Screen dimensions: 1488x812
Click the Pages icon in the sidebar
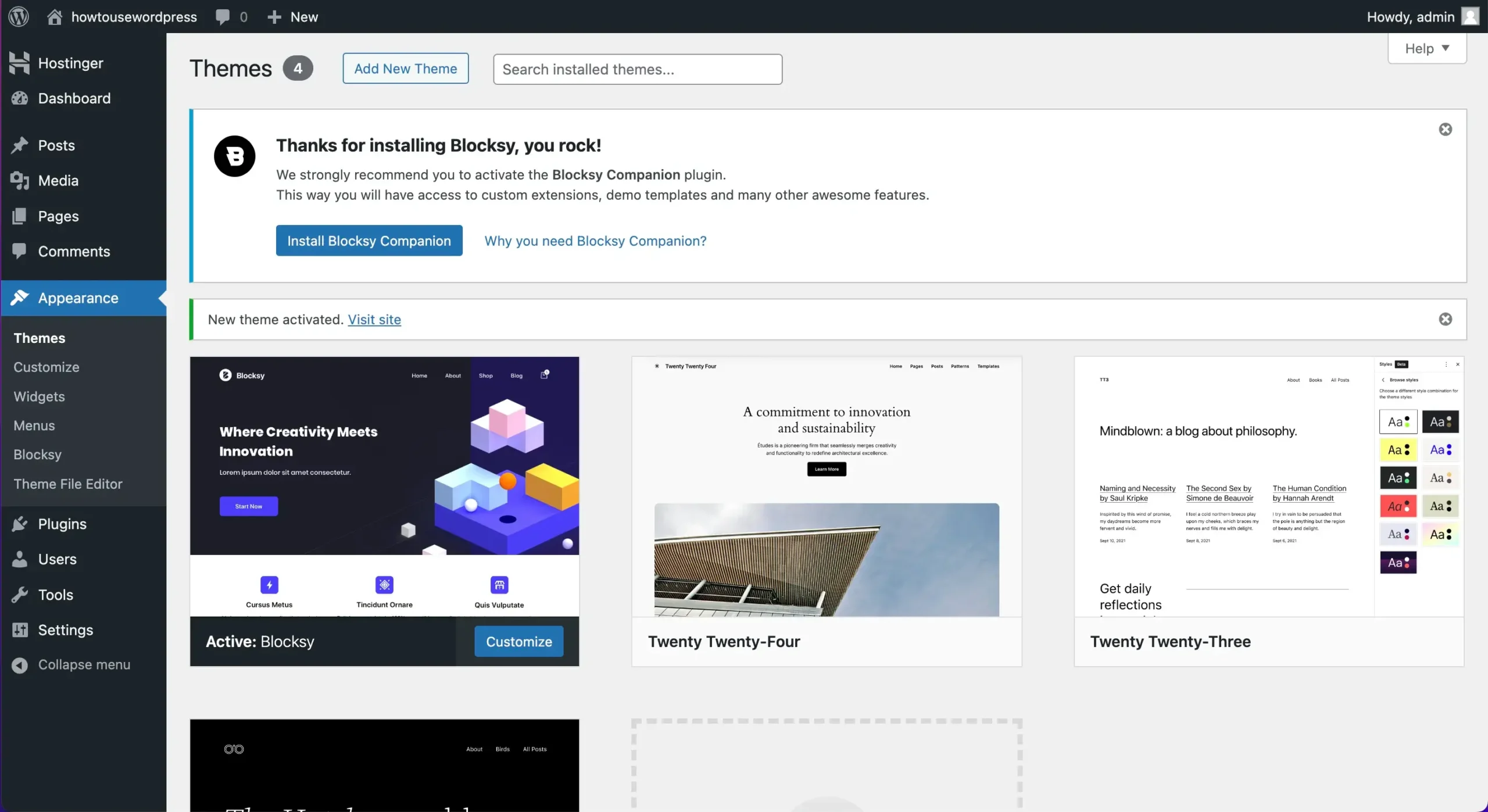pyautogui.click(x=19, y=216)
